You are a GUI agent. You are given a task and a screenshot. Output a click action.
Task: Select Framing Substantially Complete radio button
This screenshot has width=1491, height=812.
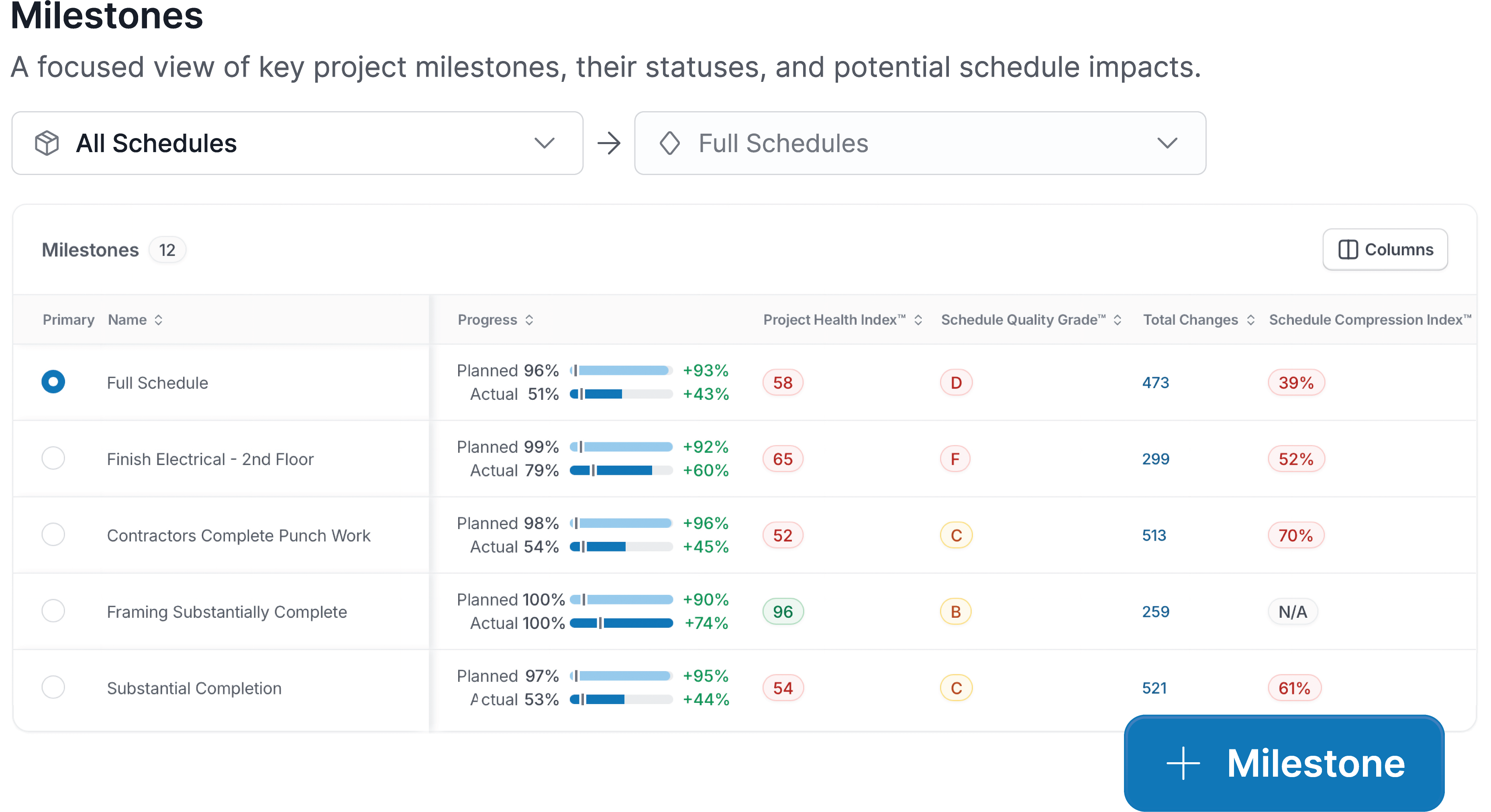tap(53, 611)
